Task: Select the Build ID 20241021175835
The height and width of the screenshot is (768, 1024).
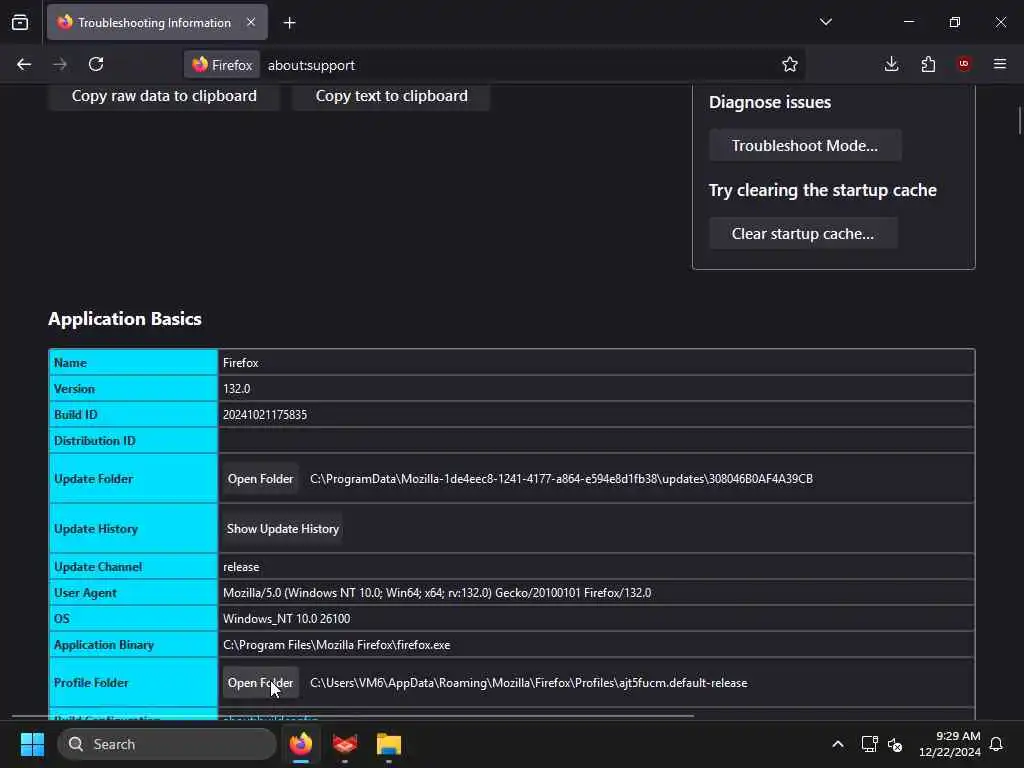Action: pos(264,415)
